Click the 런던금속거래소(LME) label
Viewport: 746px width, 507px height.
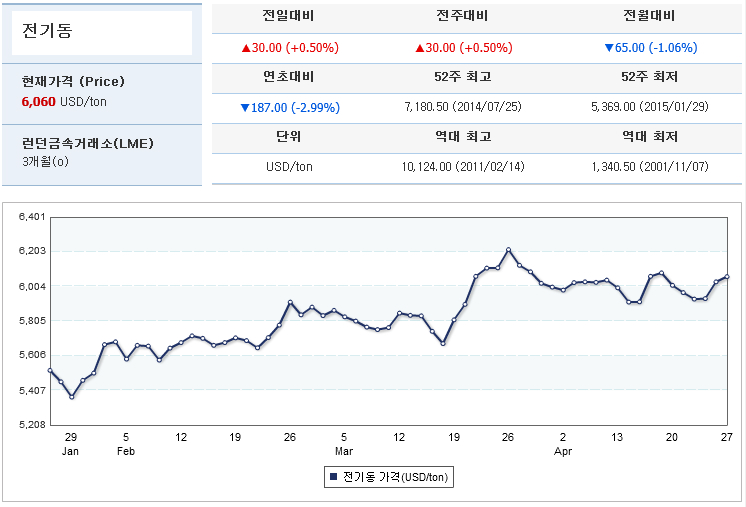87,143
